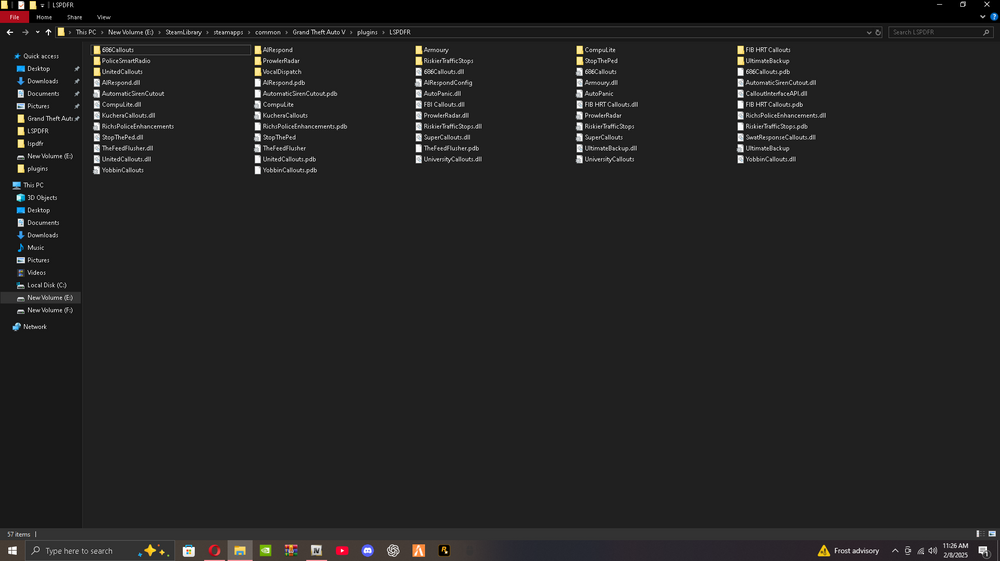Open the Windows Start menu
The image size is (1000, 561).
[x=12, y=551]
